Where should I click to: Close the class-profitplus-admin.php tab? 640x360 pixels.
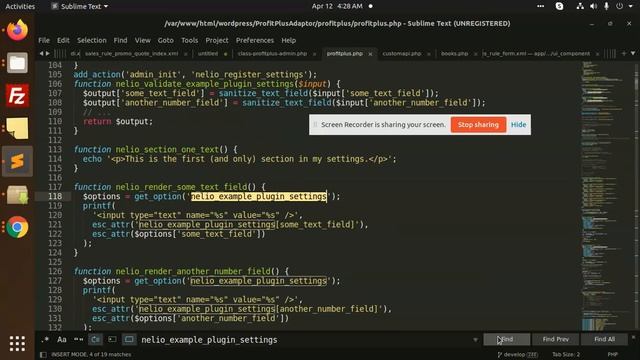click(314, 54)
